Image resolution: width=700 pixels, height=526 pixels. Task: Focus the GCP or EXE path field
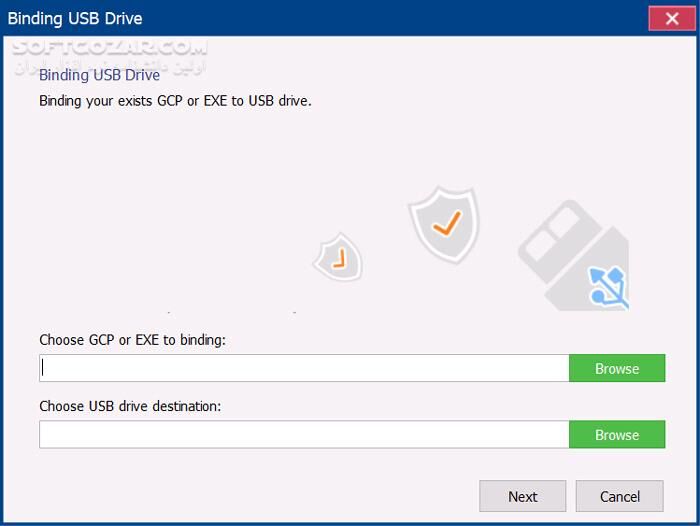pyautogui.click(x=304, y=368)
